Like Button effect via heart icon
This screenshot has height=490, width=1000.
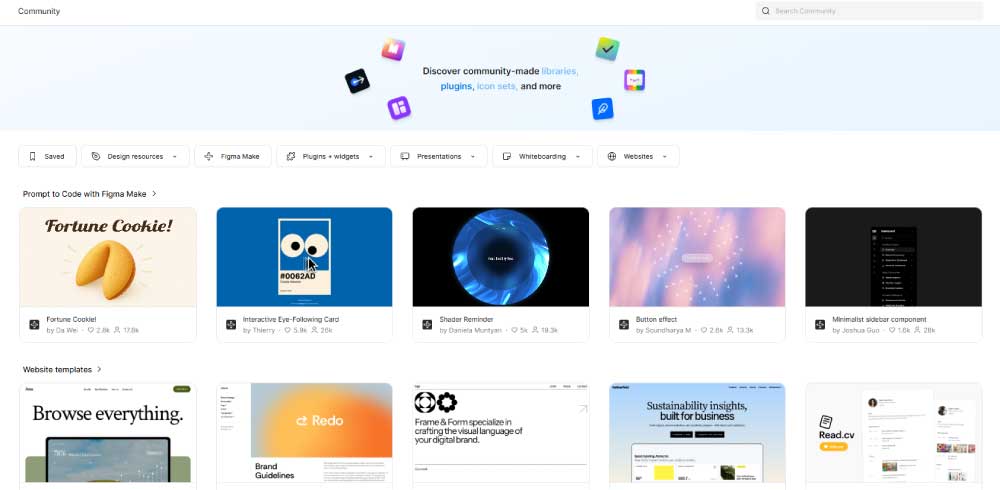[x=704, y=330]
